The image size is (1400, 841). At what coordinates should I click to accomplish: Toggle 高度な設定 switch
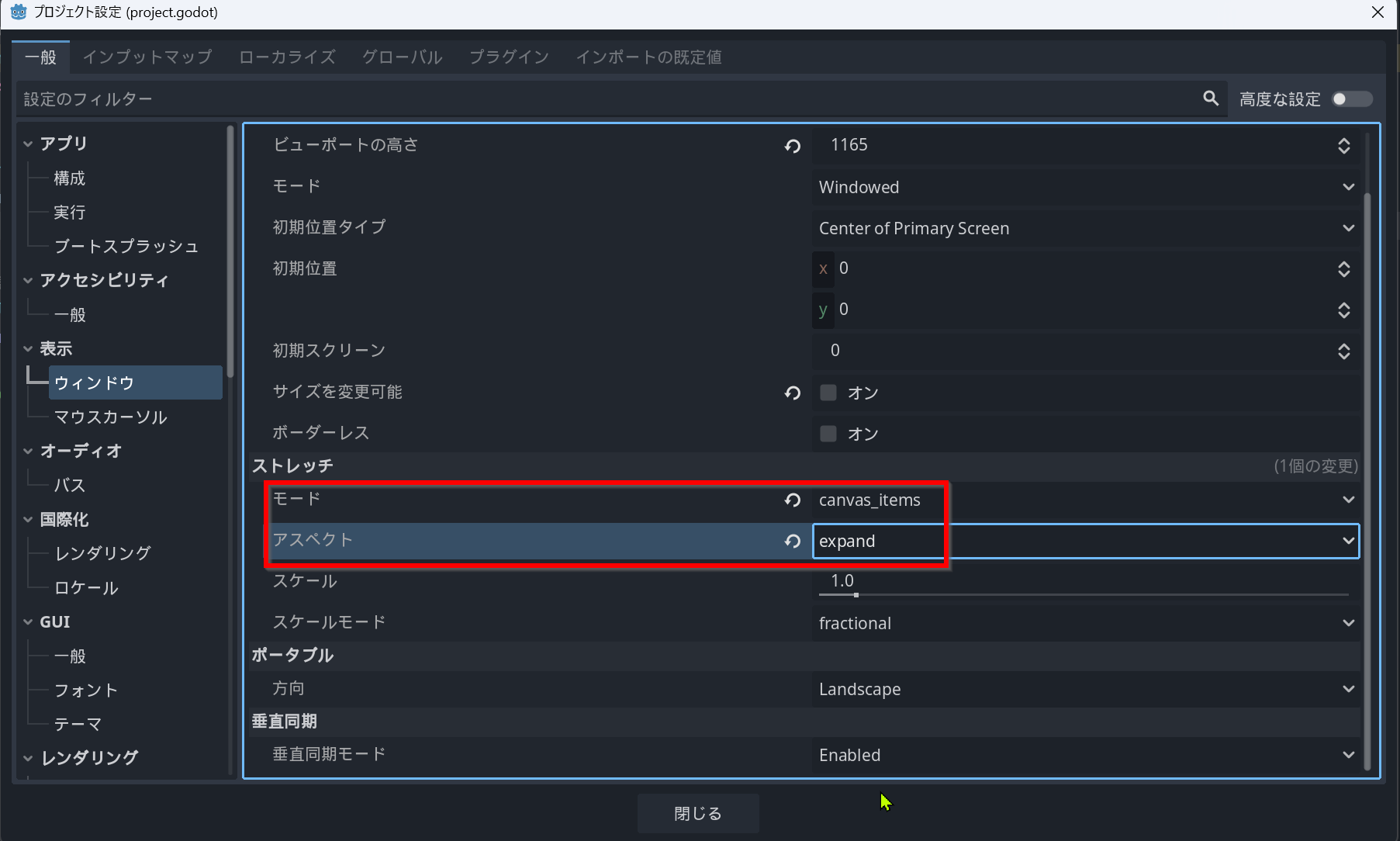[1351, 99]
